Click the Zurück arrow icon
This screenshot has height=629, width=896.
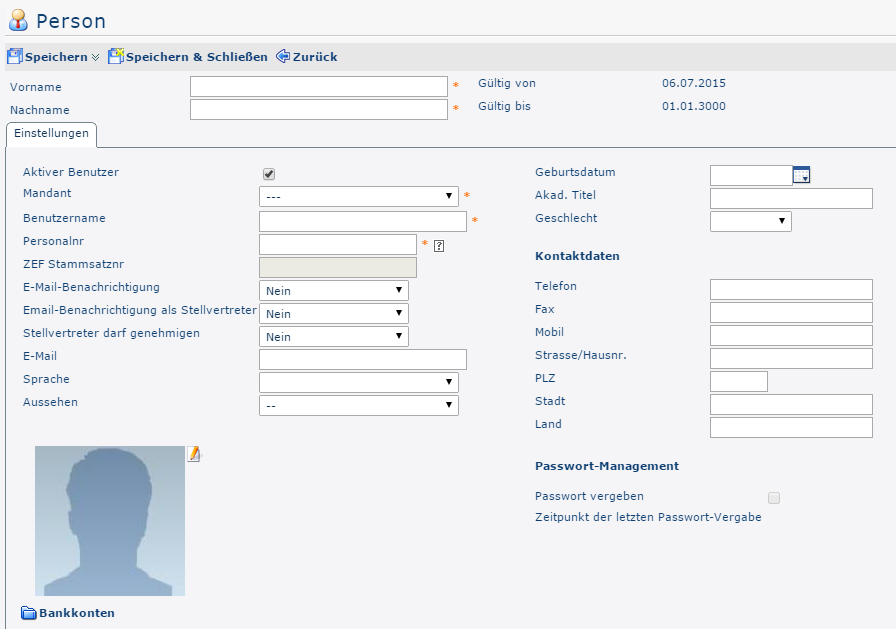(x=282, y=57)
